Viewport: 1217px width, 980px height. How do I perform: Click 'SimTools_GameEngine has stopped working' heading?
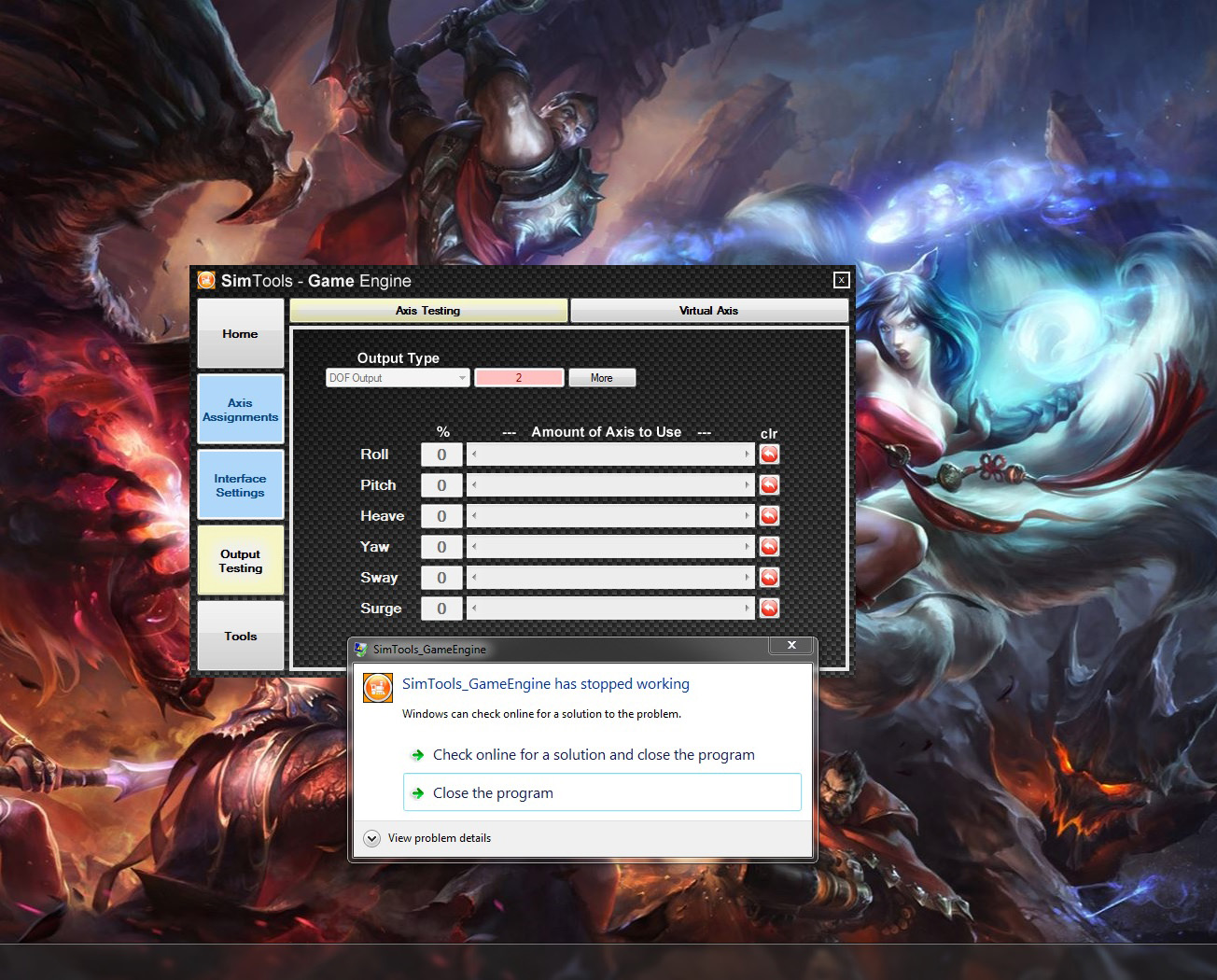tap(546, 684)
